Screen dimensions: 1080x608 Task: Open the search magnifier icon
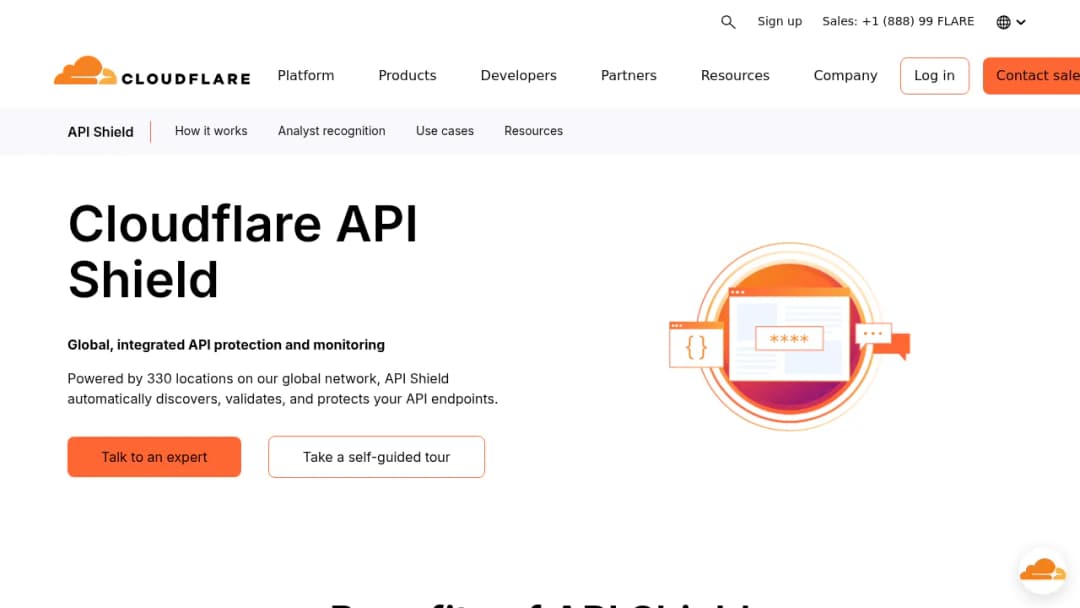[728, 22]
